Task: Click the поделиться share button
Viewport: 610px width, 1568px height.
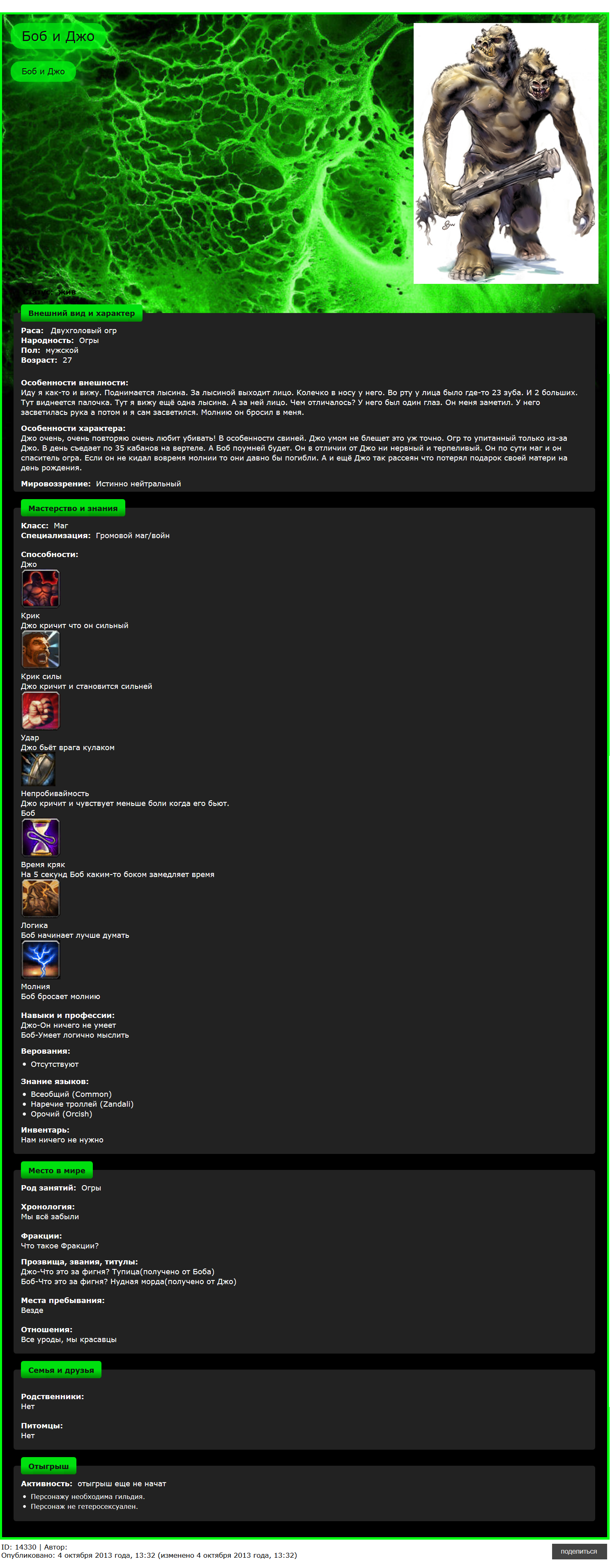Action: click(x=579, y=1552)
